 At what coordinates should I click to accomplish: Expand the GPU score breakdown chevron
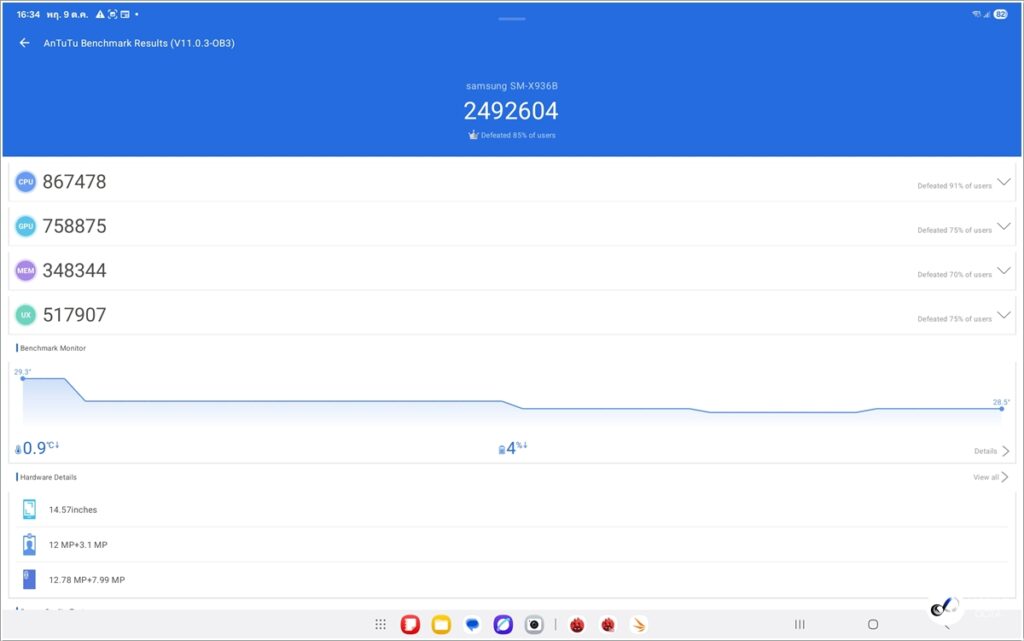pos(1004,227)
